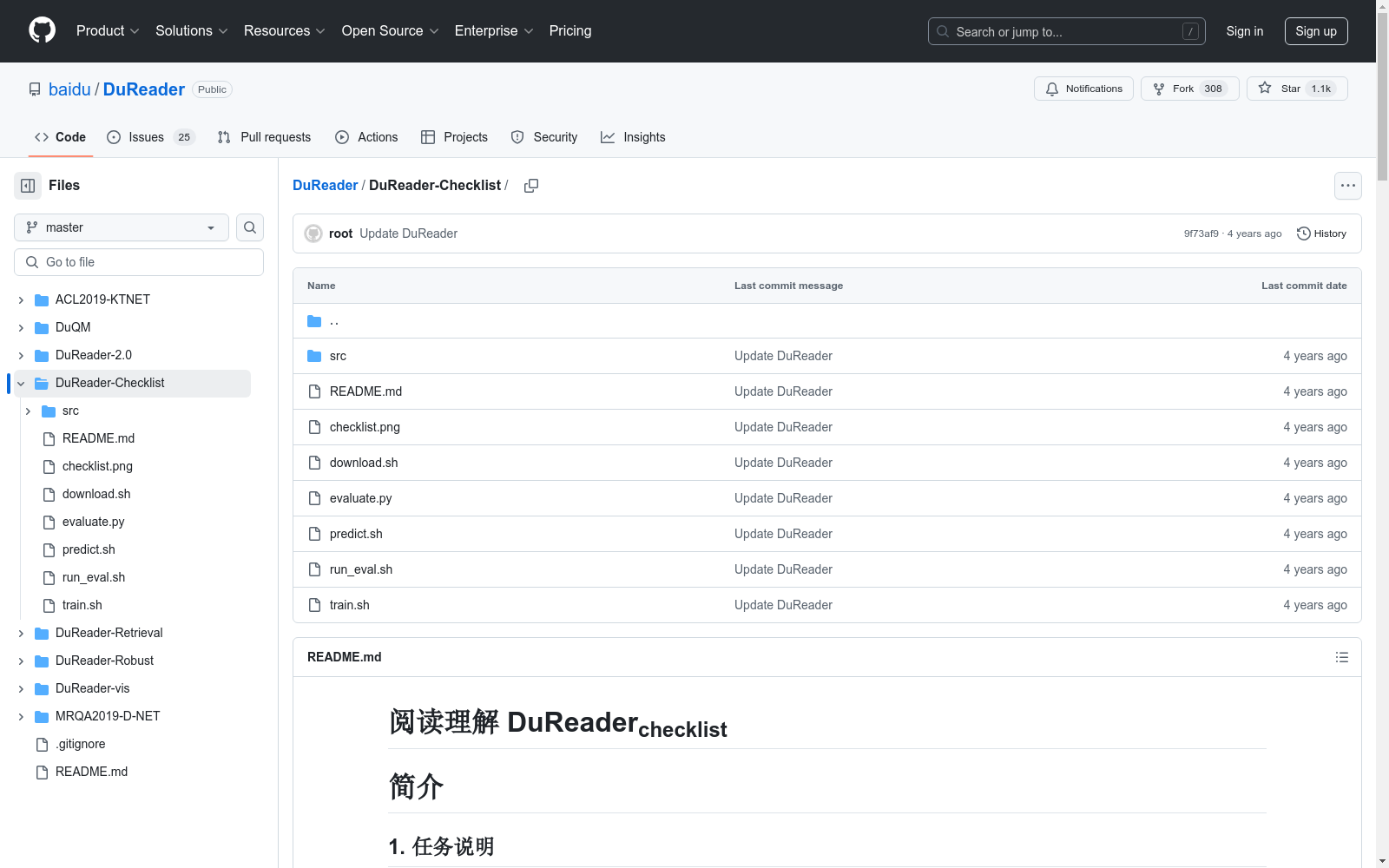Viewport: 1389px width, 868px height.
Task: Open README.md in the file table
Action: point(365,391)
